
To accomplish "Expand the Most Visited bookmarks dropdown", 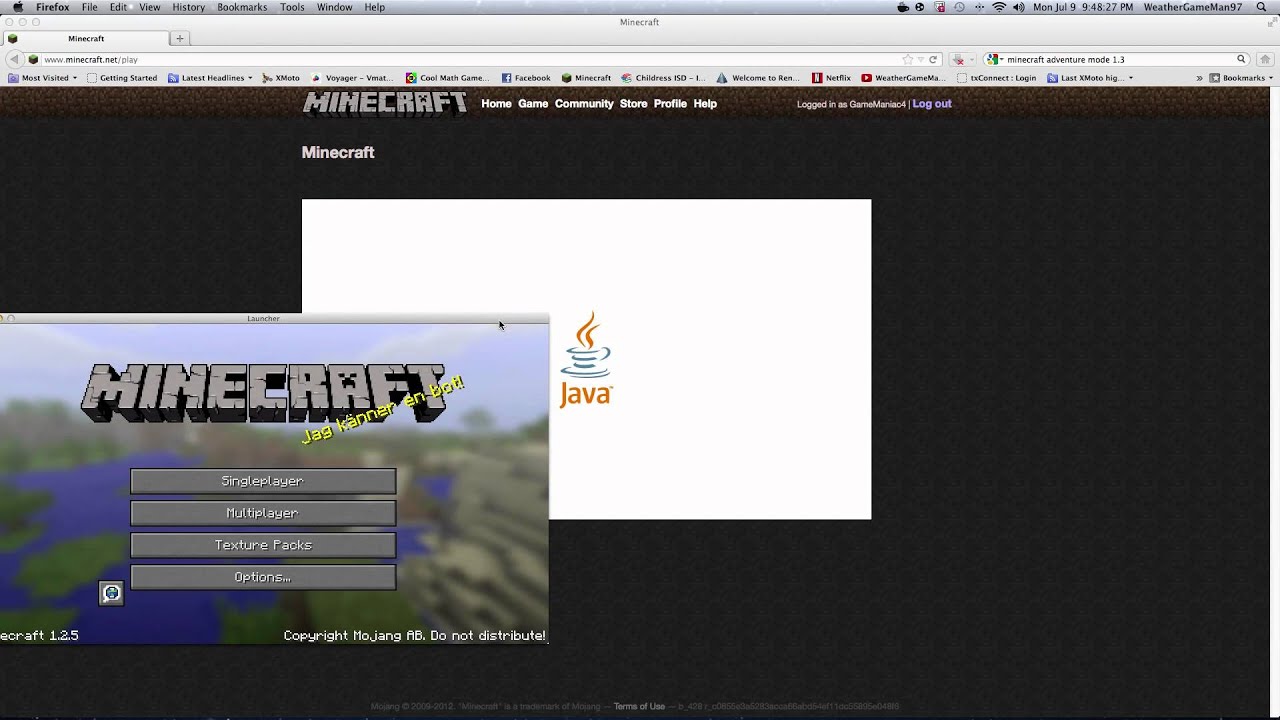I will [42, 77].
